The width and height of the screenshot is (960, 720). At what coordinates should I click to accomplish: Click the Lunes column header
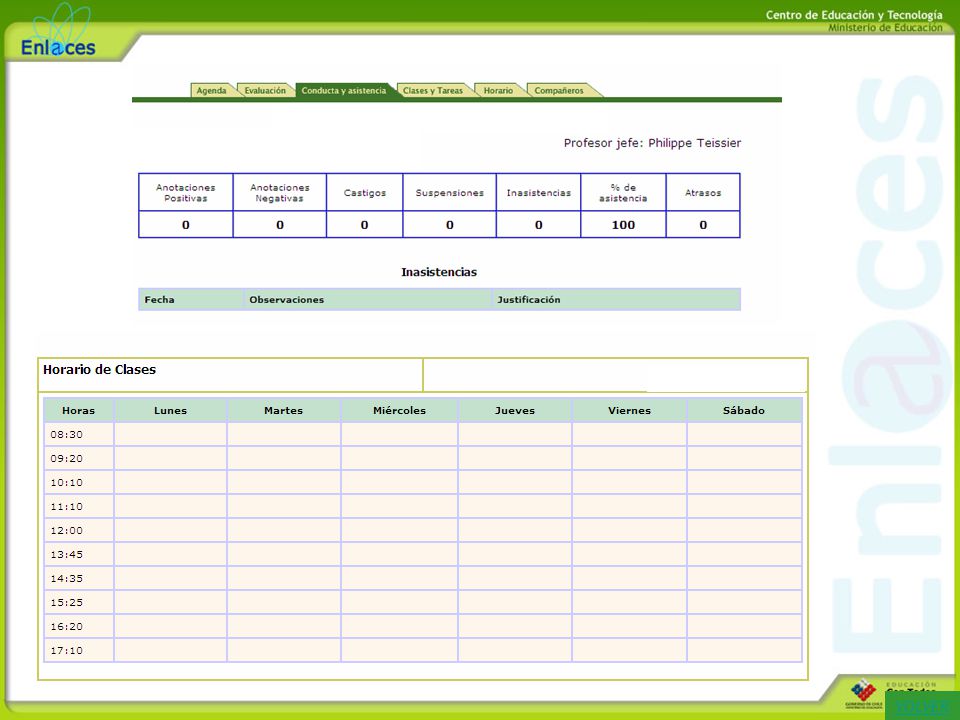[170, 410]
